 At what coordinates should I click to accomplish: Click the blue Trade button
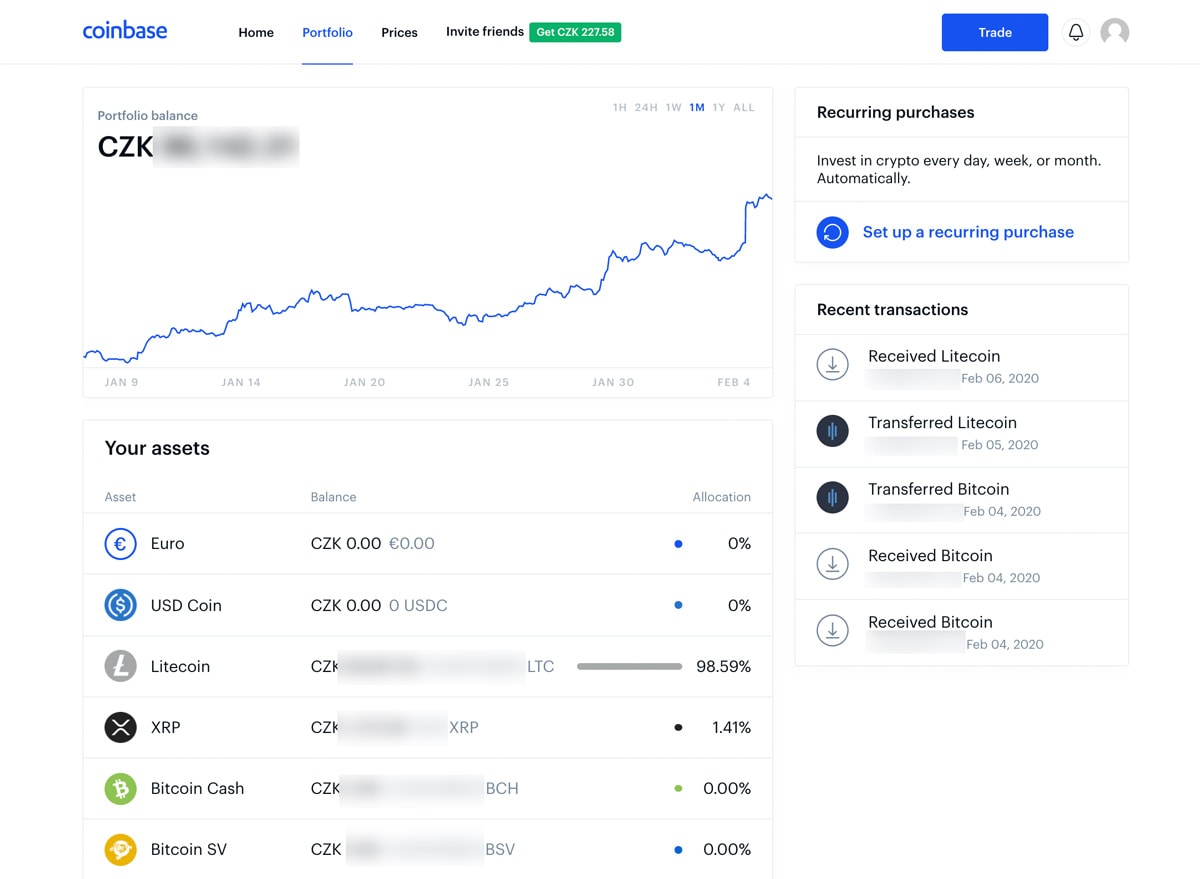(995, 32)
